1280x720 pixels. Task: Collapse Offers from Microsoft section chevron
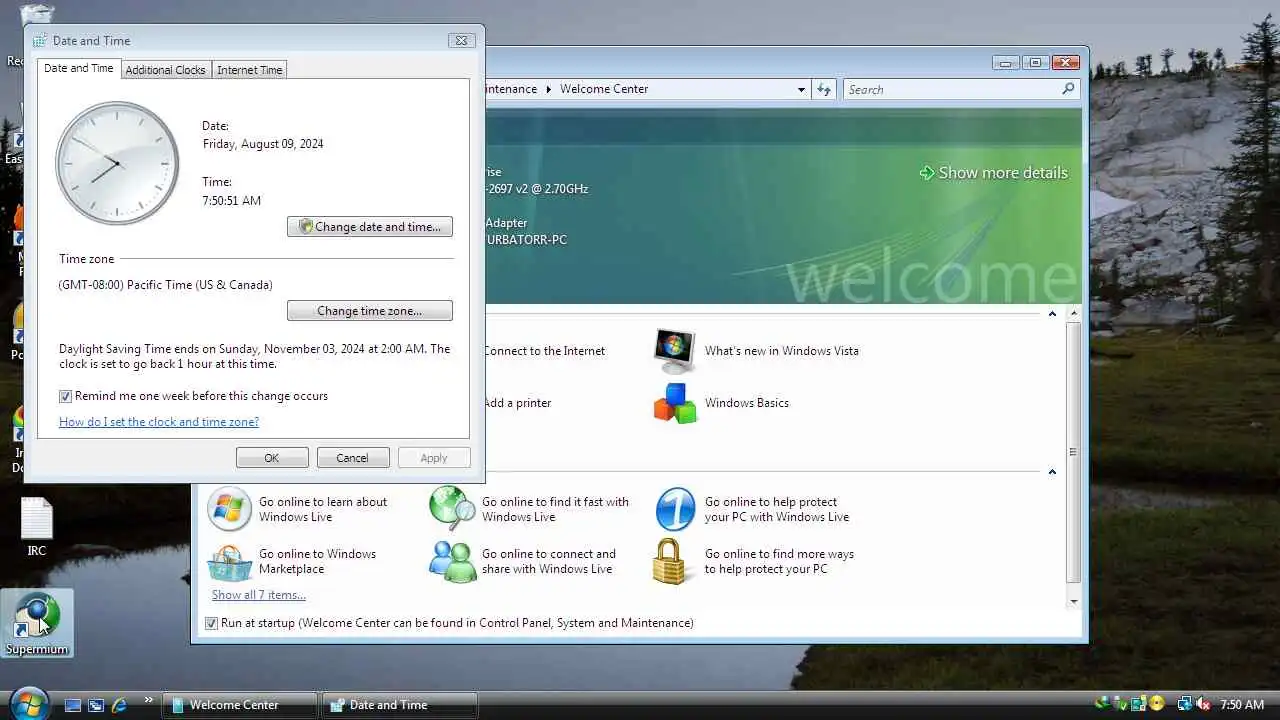pyautogui.click(x=1052, y=472)
